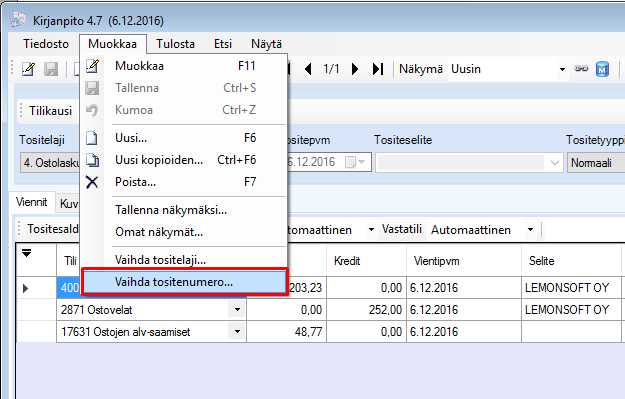Viewport: 625px width, 399px height.
Task: Click the grid filter icon in header
Action: tap(26, 253)
